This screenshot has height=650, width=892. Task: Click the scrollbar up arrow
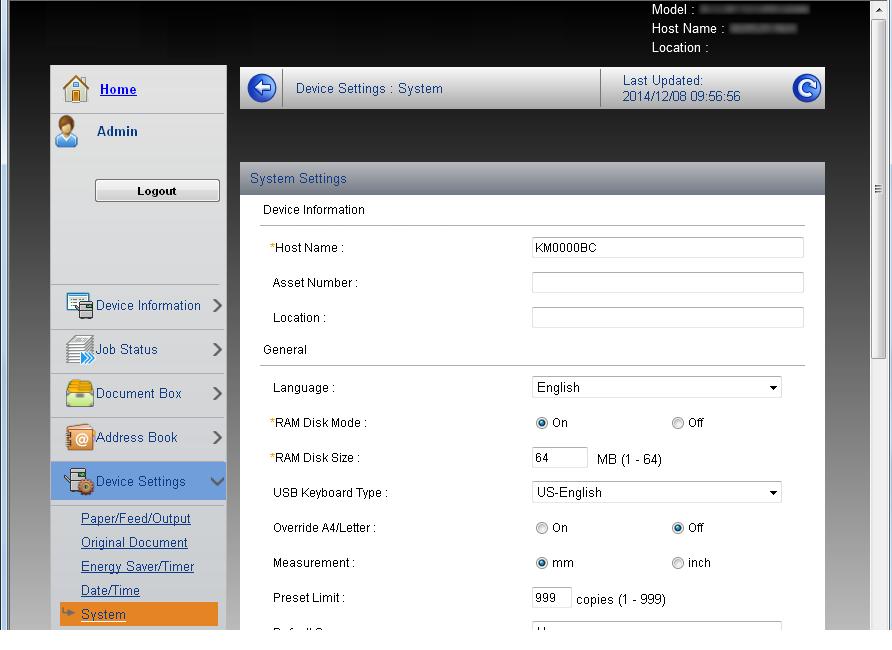click(878, 10)
